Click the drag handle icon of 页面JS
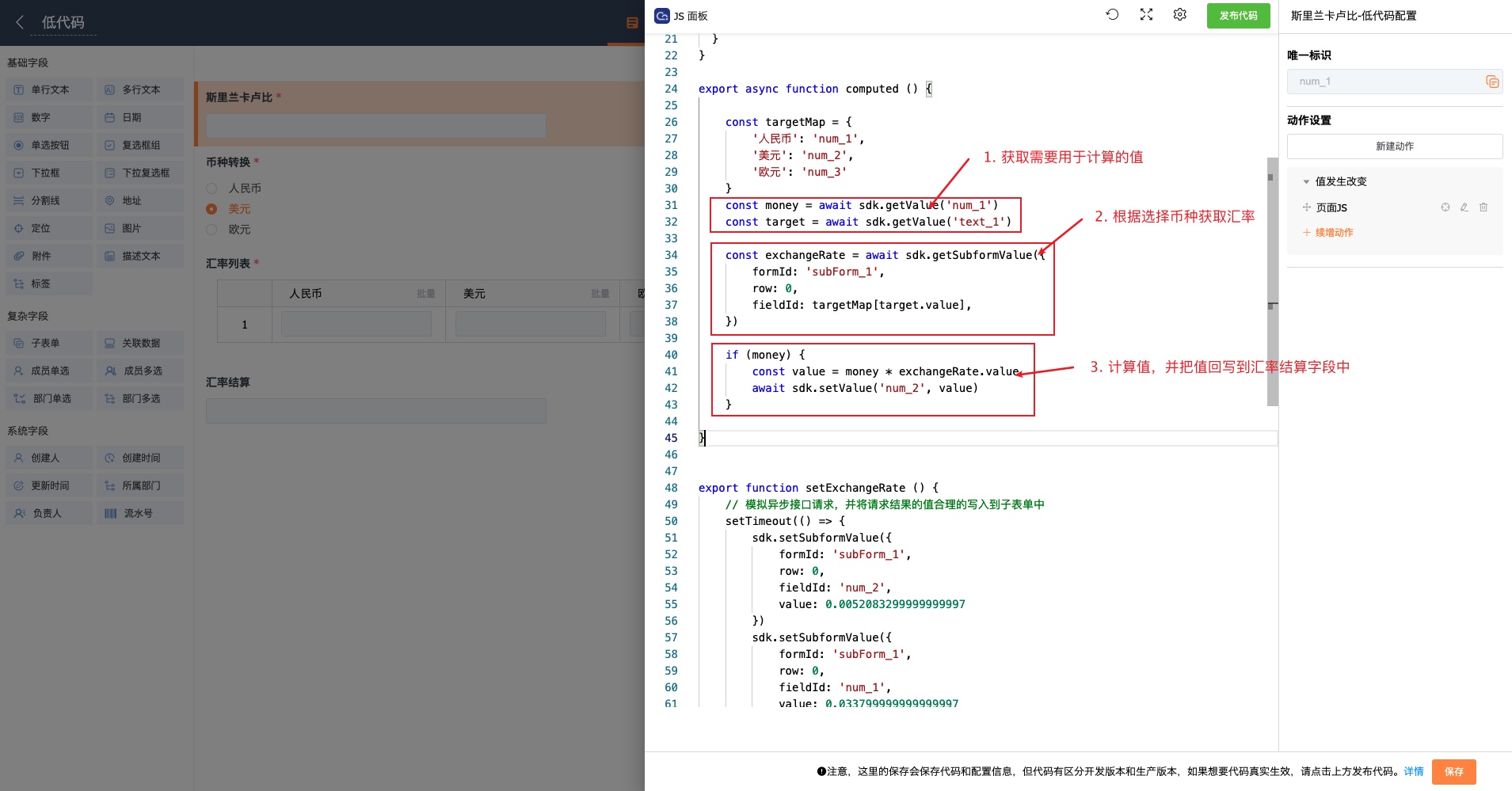The width and height of the screenshot is (1512, 791). pos(1306,207)
